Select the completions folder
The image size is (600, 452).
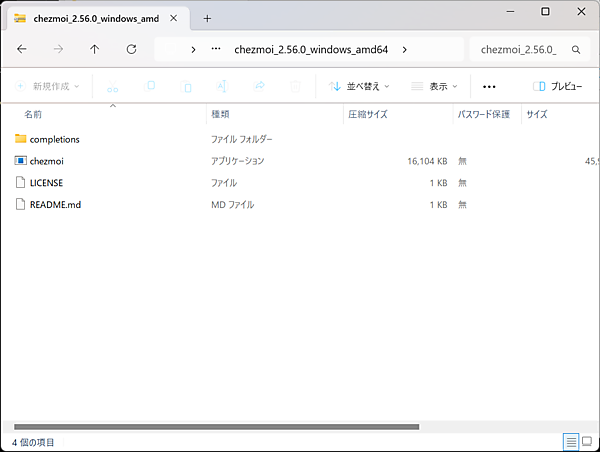(x=54, y=139)
